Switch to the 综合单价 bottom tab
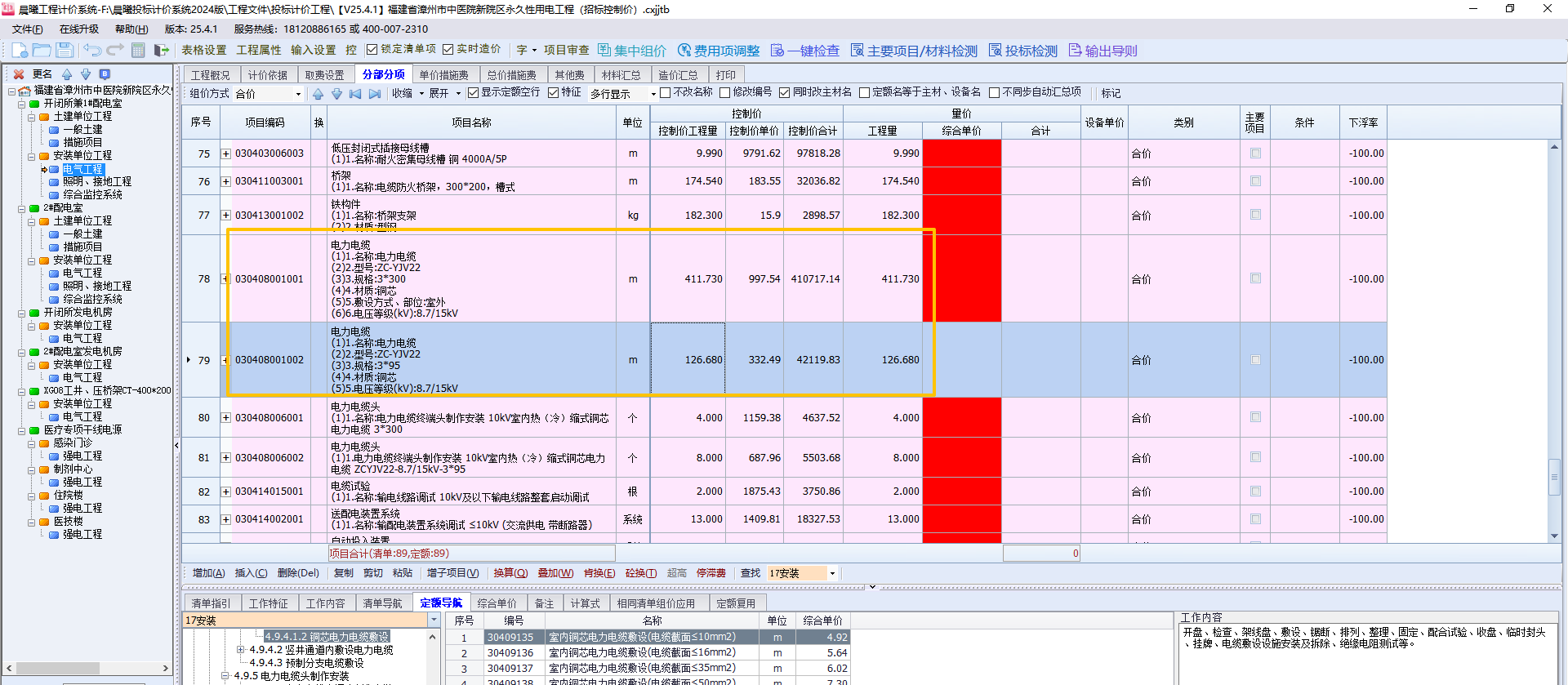Image resolution: width=1568 pixels, height=685 pixels. tap(497, 603)
